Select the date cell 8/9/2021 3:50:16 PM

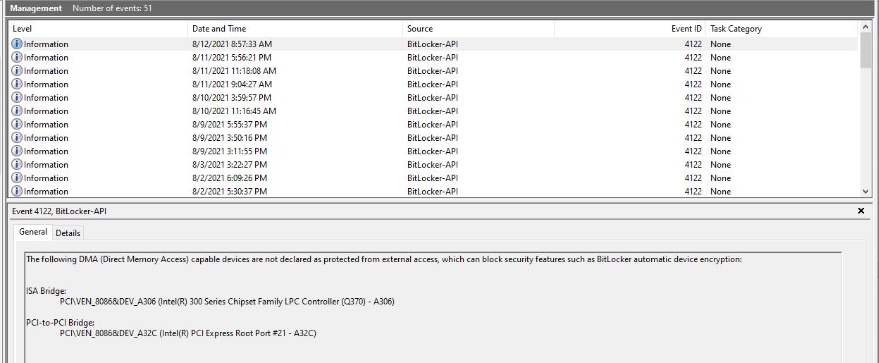pyautogui.click(x=230, y=138)
